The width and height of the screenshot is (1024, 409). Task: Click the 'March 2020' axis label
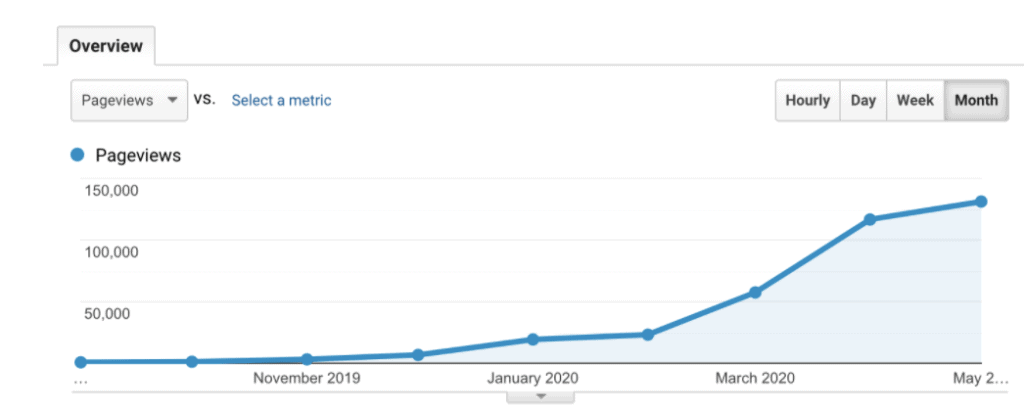coord(755,378)
